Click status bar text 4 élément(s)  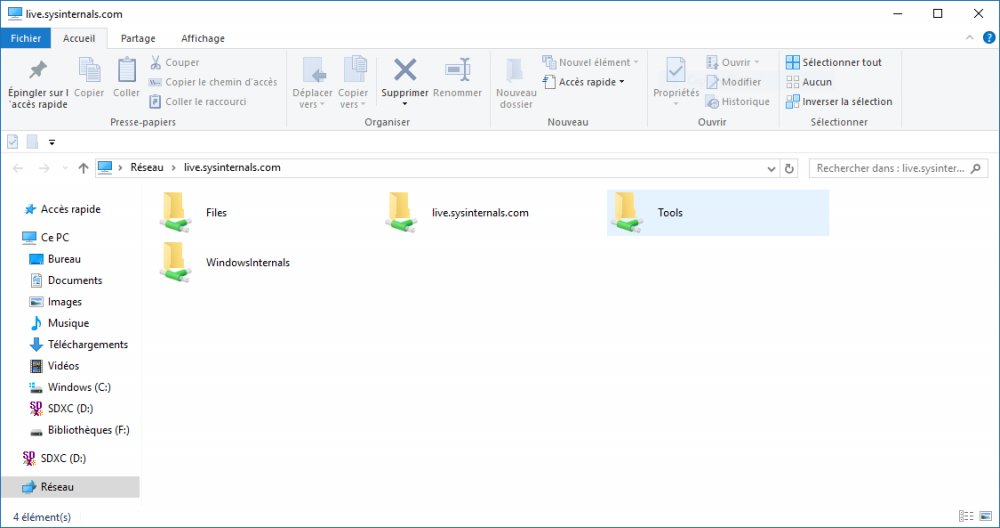click(x=42, y=517)
